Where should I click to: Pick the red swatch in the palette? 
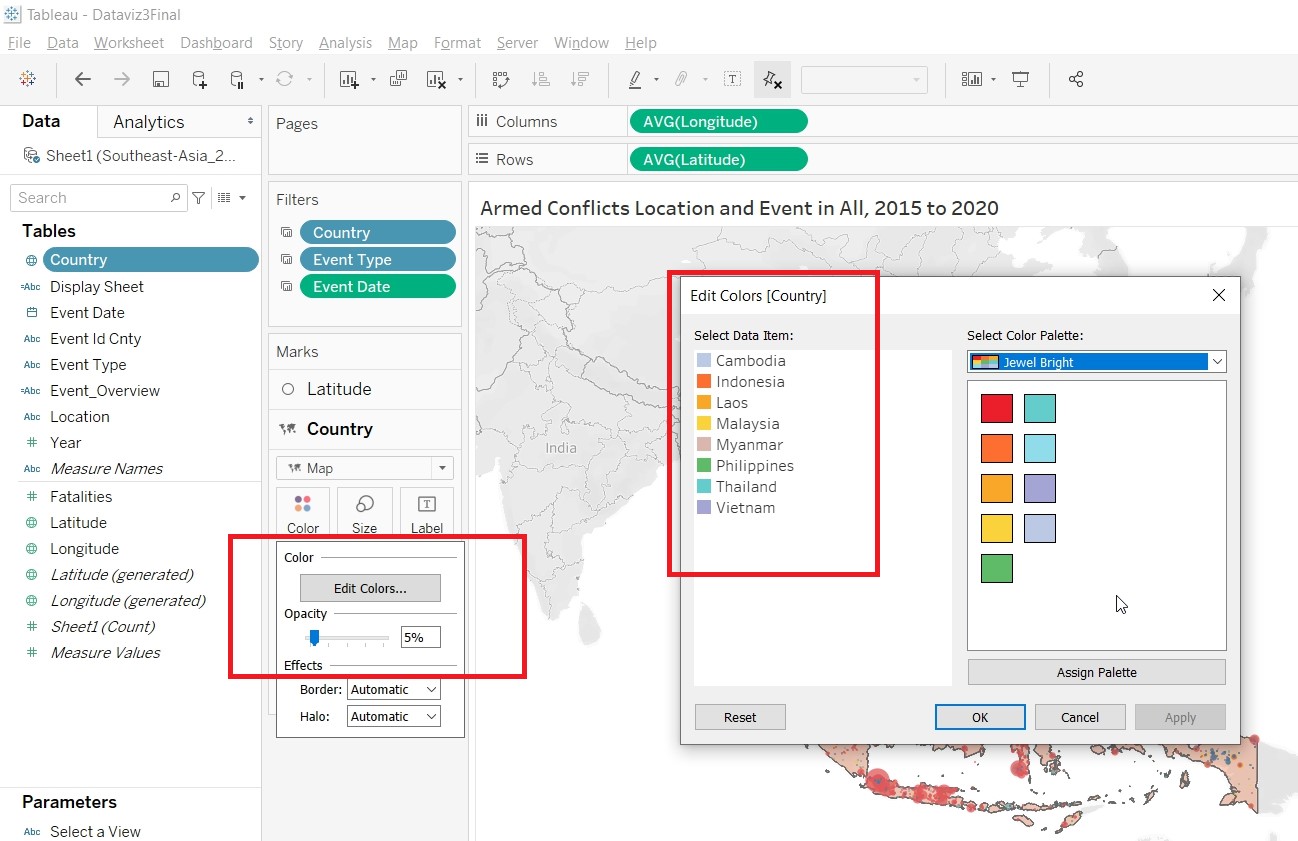996,409
